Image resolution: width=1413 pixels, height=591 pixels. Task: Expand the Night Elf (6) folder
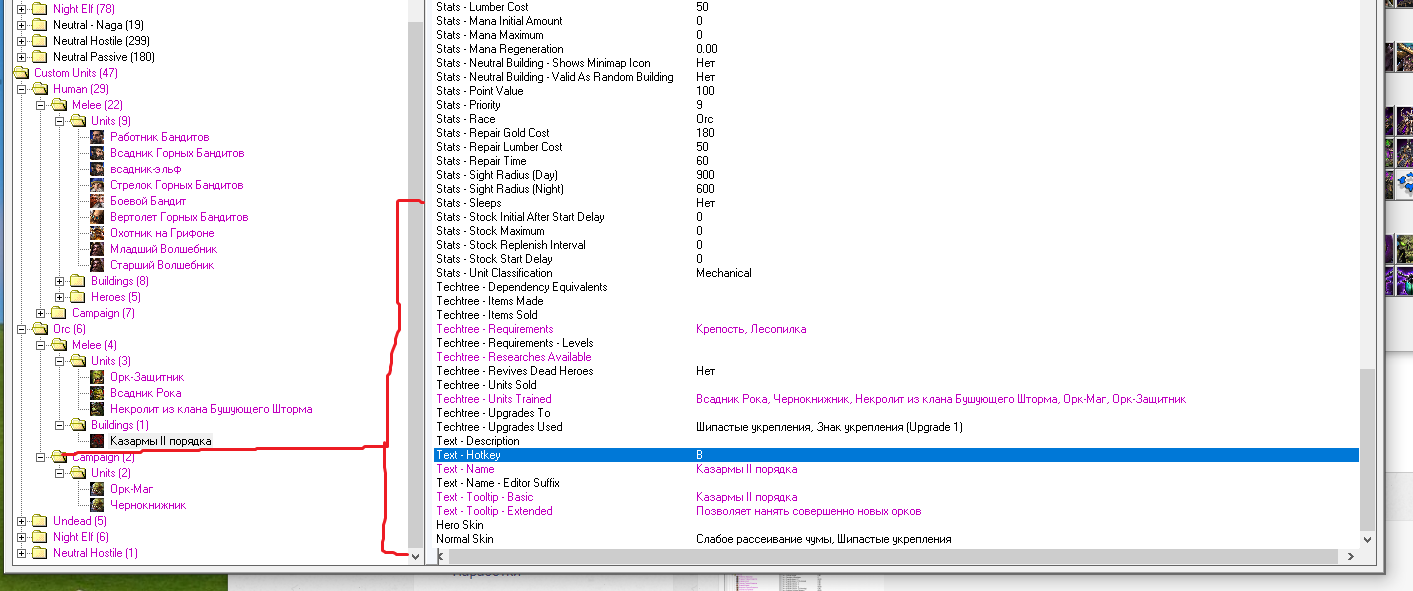(22, 537)
